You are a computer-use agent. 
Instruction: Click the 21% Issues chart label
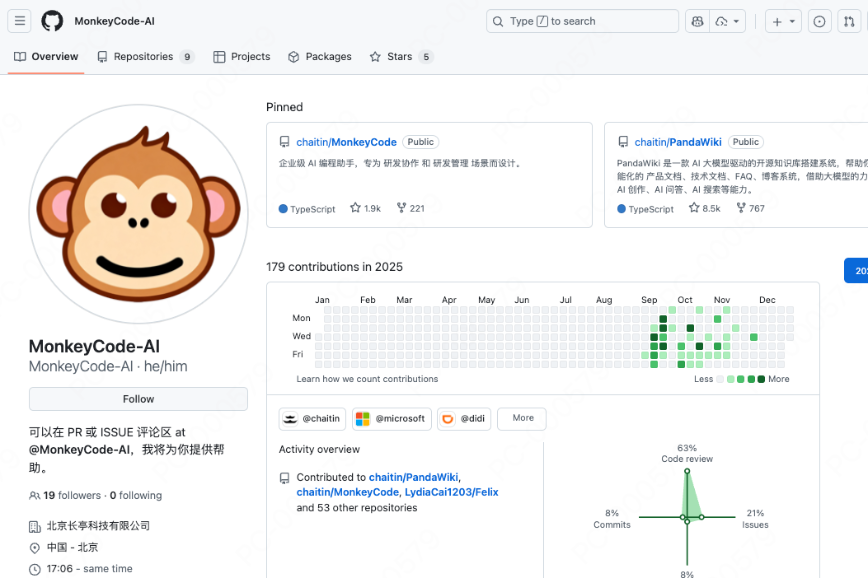pos(755,519)
